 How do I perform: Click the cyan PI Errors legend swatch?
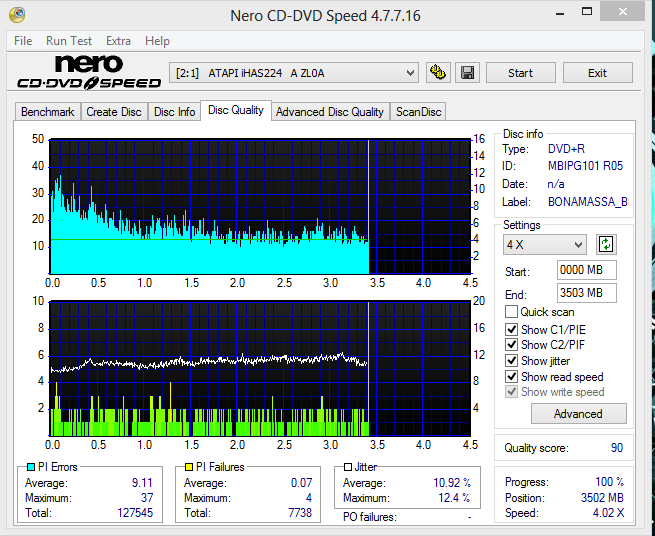click(x=30, y=467)
